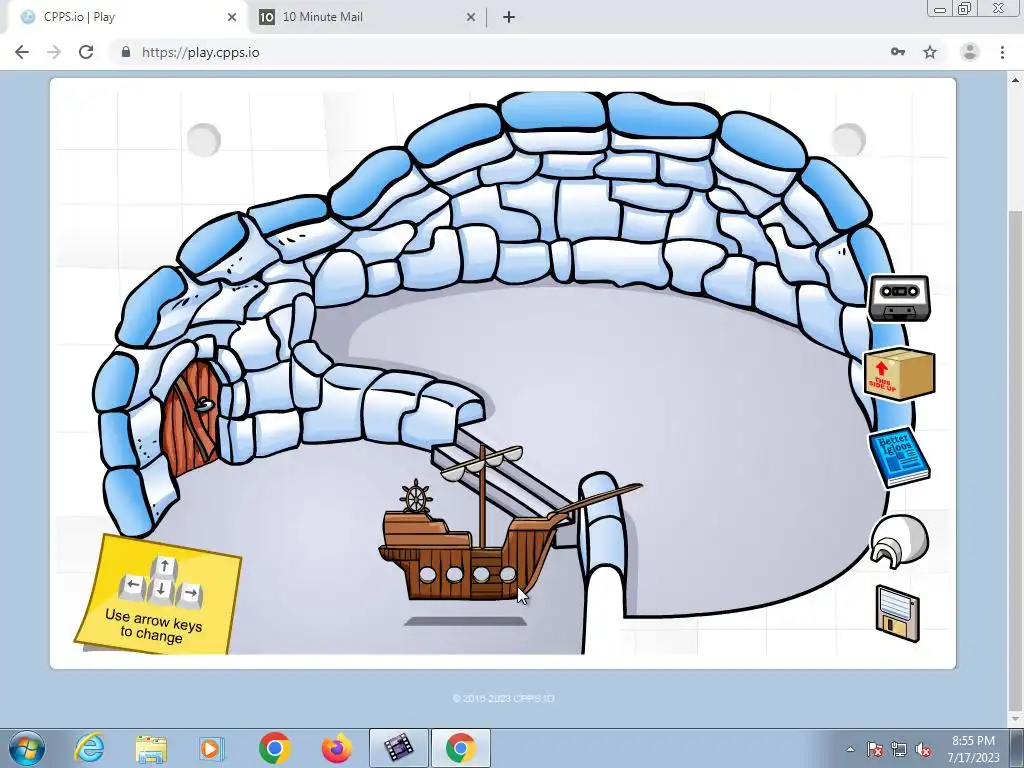Click the scrollbar up arrow
Image resolution: width=1024 pixels, height=768 pixels.
pyautogui.click(x=1016, y=79)
